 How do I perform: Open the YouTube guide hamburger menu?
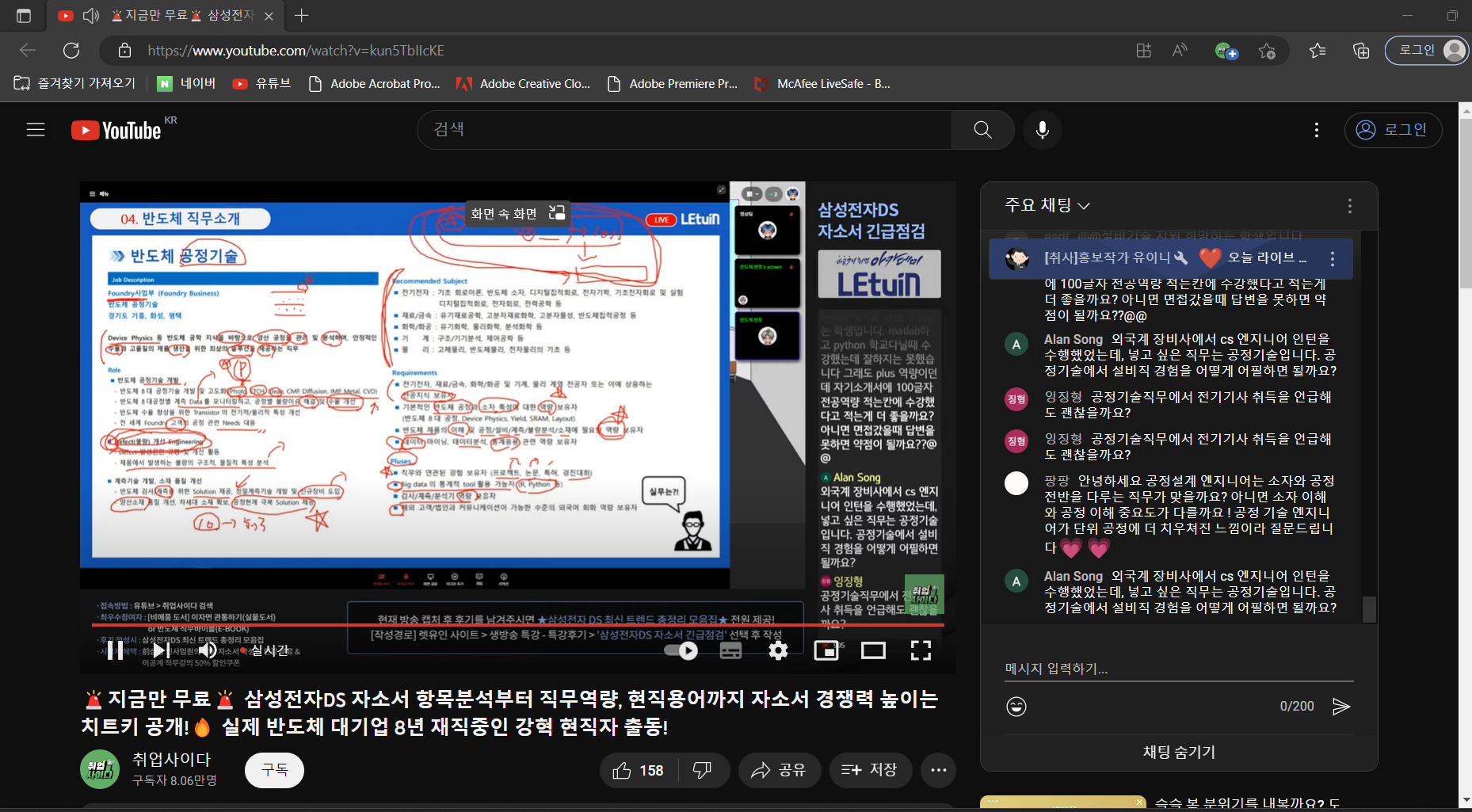point(36,130)
